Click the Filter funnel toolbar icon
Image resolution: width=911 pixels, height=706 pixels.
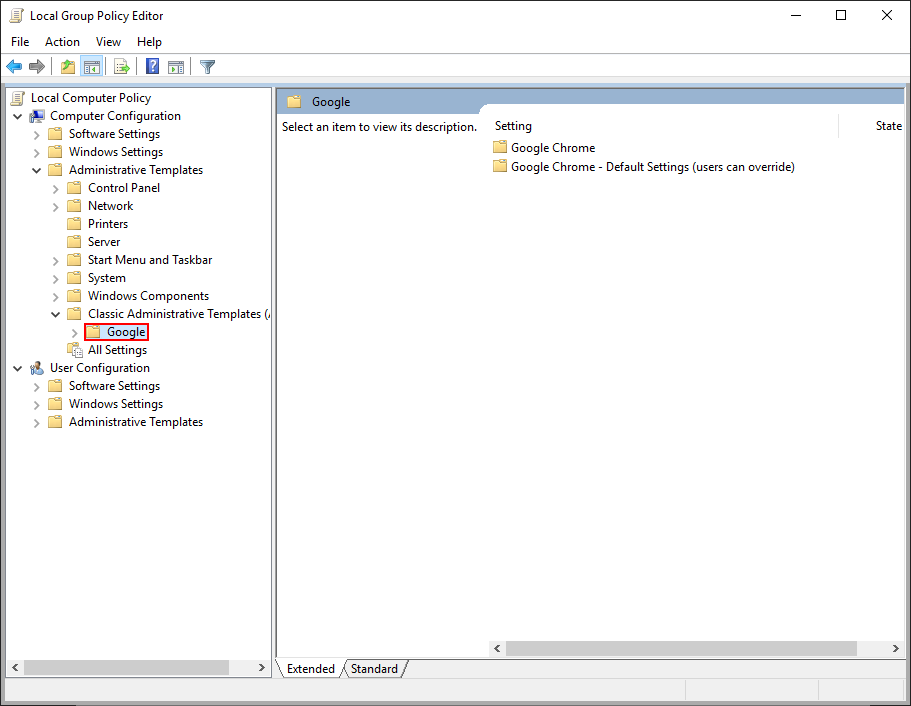[x=207, y=67]
